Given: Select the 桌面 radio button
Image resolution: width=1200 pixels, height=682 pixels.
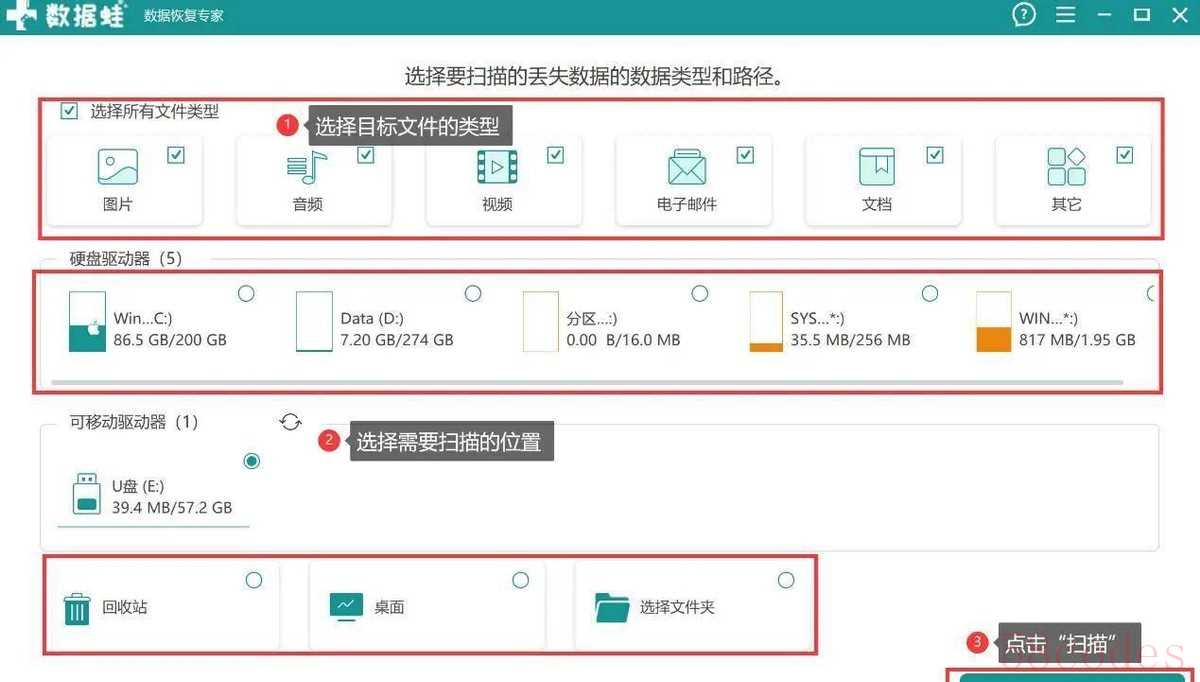Looking at the screenshot, I should coord(521,580).
